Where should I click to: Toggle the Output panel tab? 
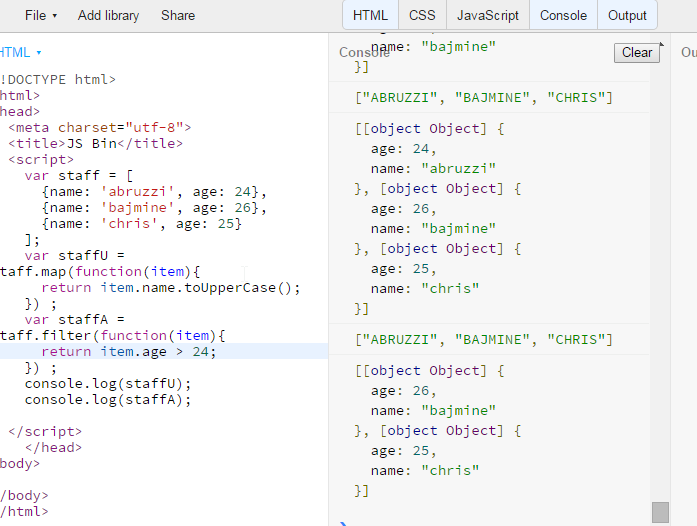click(x=627, y=16)
